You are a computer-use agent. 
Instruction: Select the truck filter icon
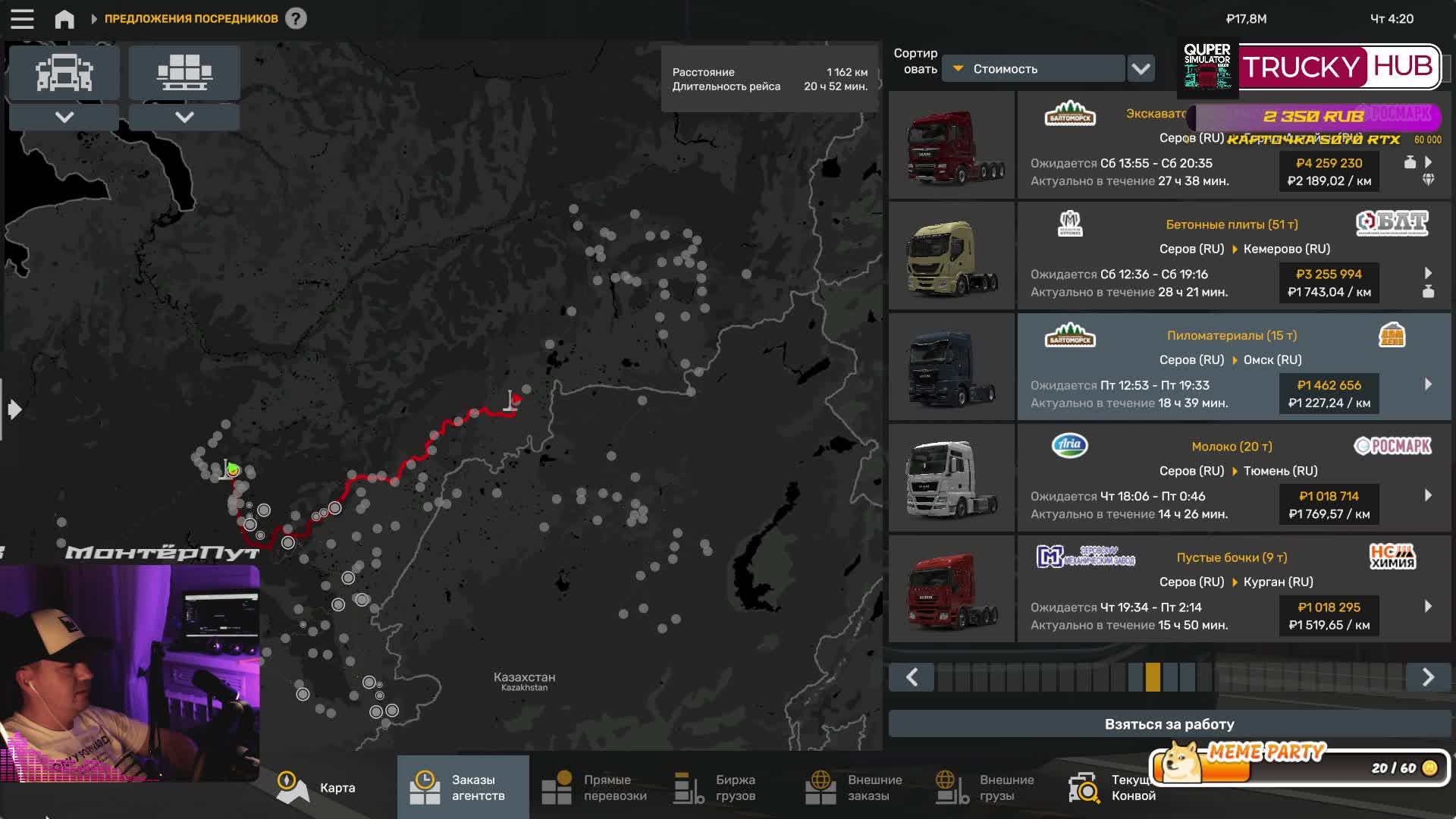(x=64, y=73)
